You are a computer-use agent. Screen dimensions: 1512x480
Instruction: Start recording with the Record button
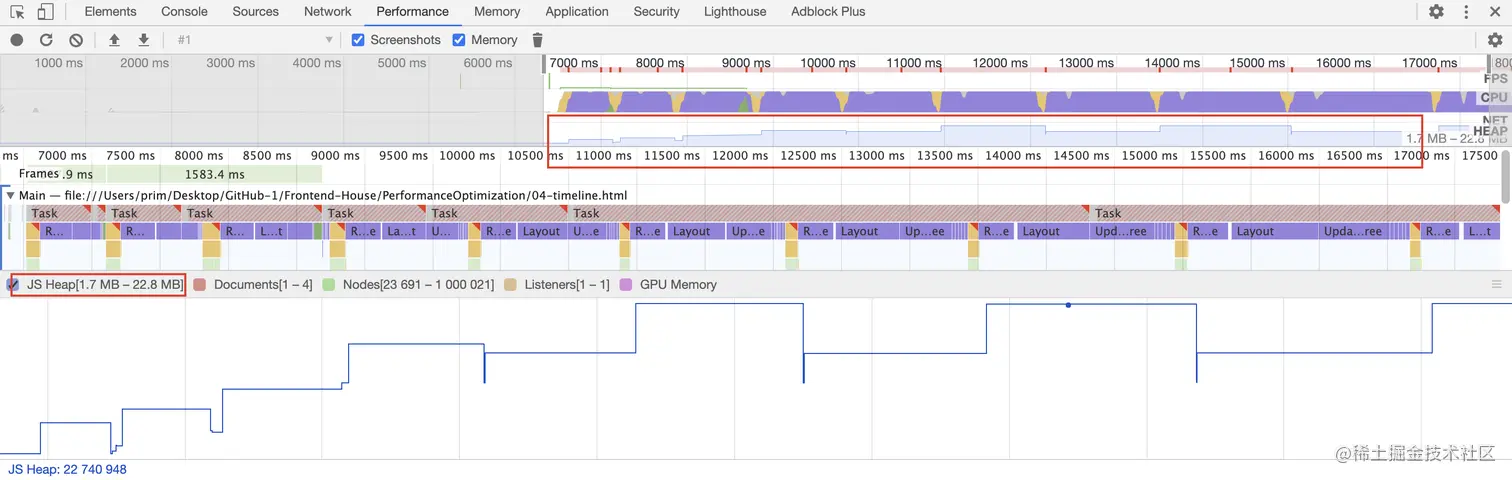pos(17,40)
